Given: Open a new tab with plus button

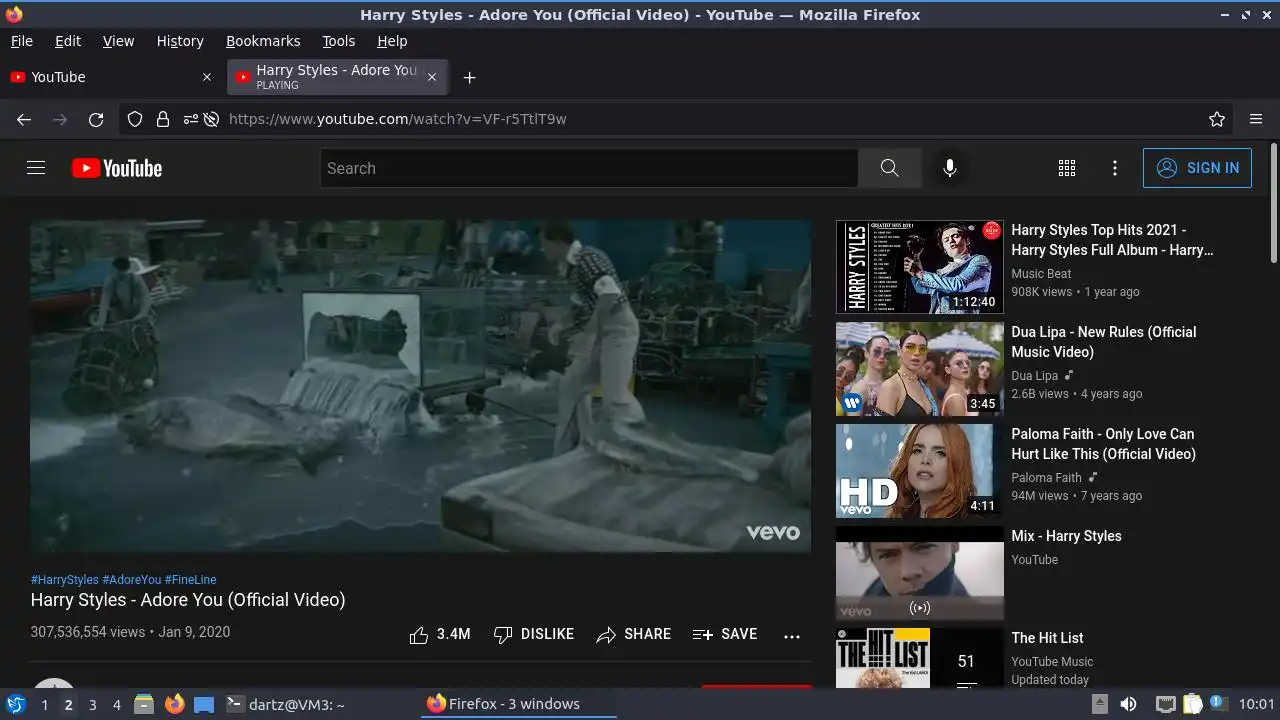Looking at the screenshot, I should [469, 77].
